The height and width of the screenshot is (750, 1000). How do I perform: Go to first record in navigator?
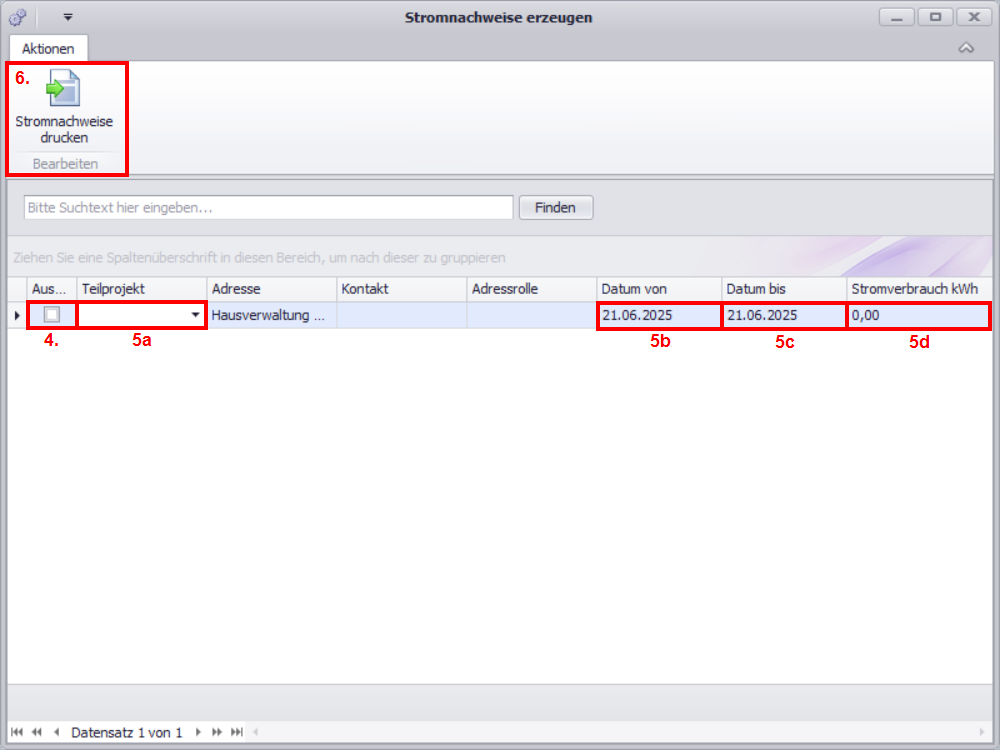[x=17, y=732]
